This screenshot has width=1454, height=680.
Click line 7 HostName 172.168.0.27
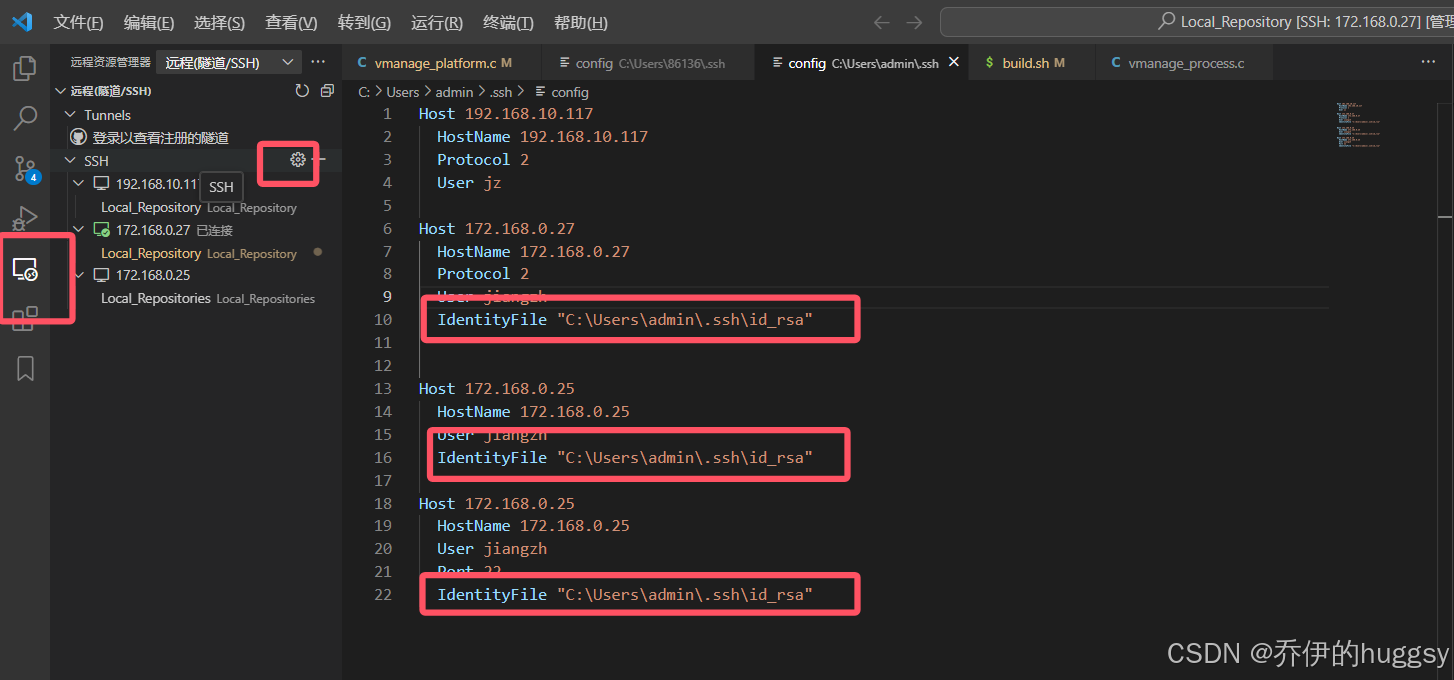[533, 251]
